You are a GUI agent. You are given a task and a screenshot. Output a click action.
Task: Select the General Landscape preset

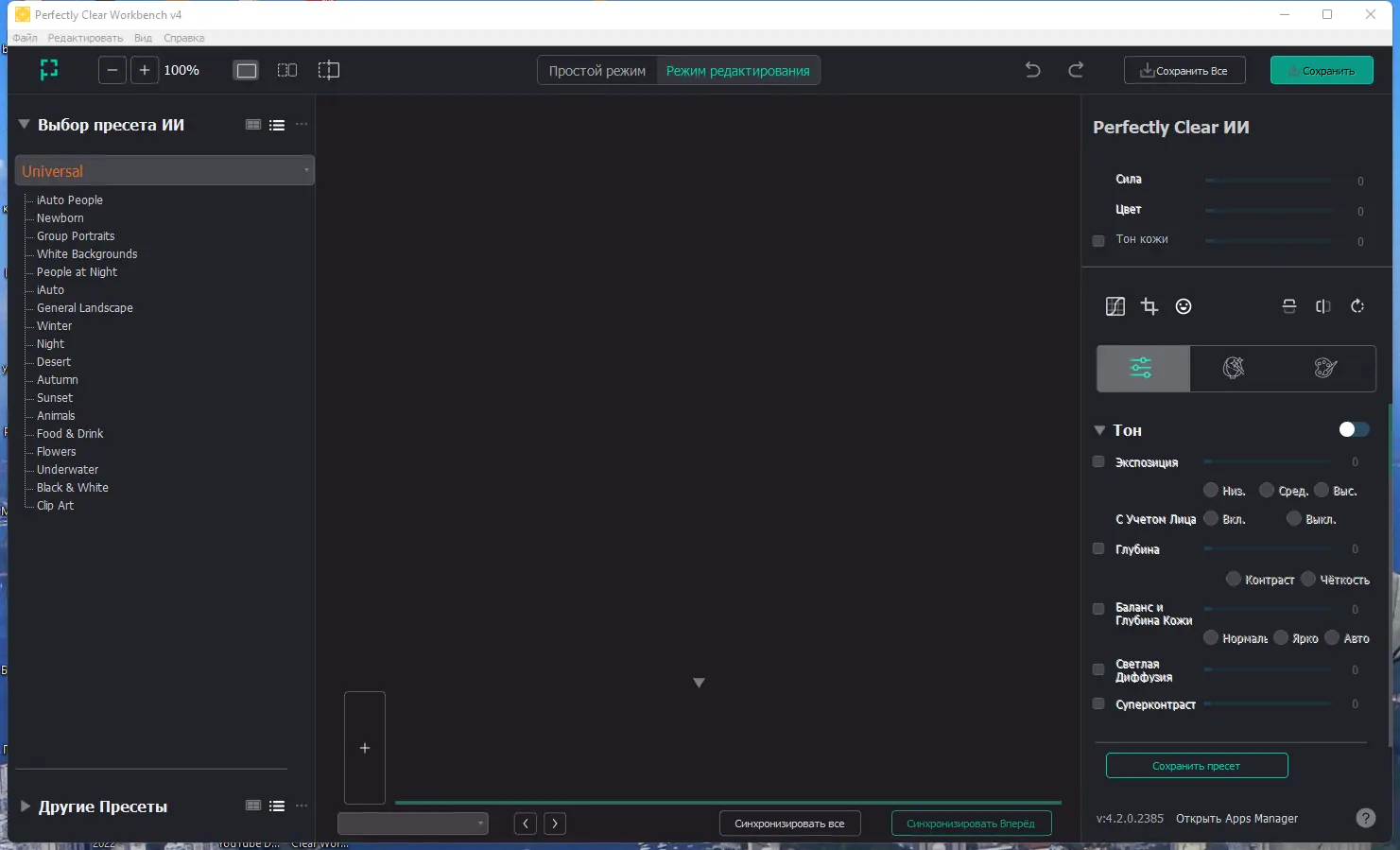pyautogui.click(x=85, y=308)
